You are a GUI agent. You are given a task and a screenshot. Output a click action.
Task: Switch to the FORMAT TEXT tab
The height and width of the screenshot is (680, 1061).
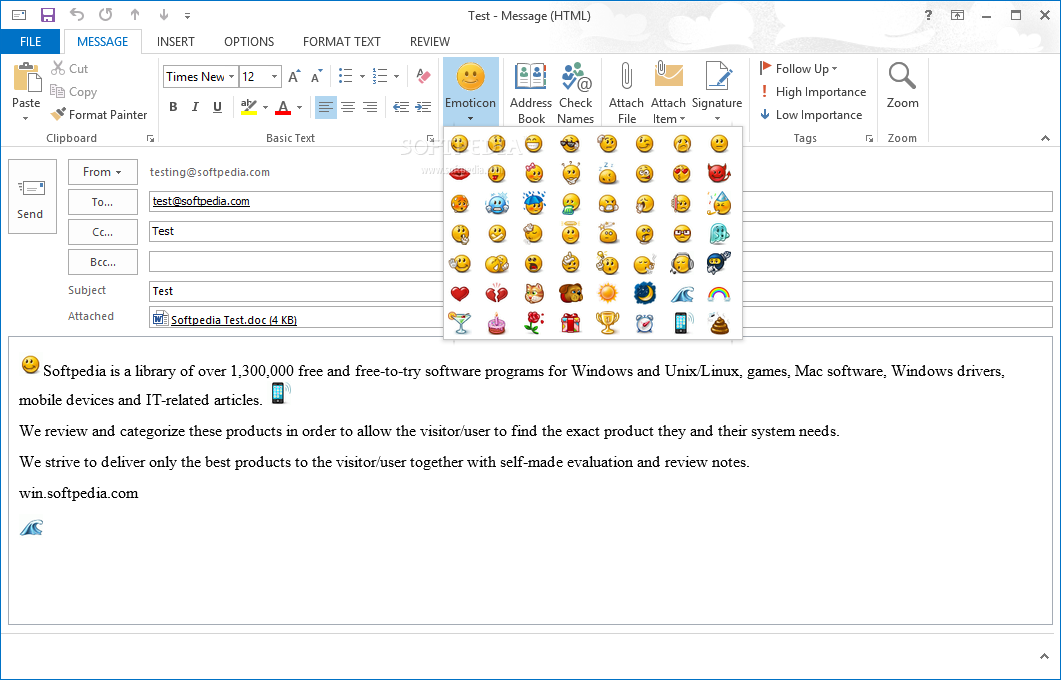click(x=342, y=41)
